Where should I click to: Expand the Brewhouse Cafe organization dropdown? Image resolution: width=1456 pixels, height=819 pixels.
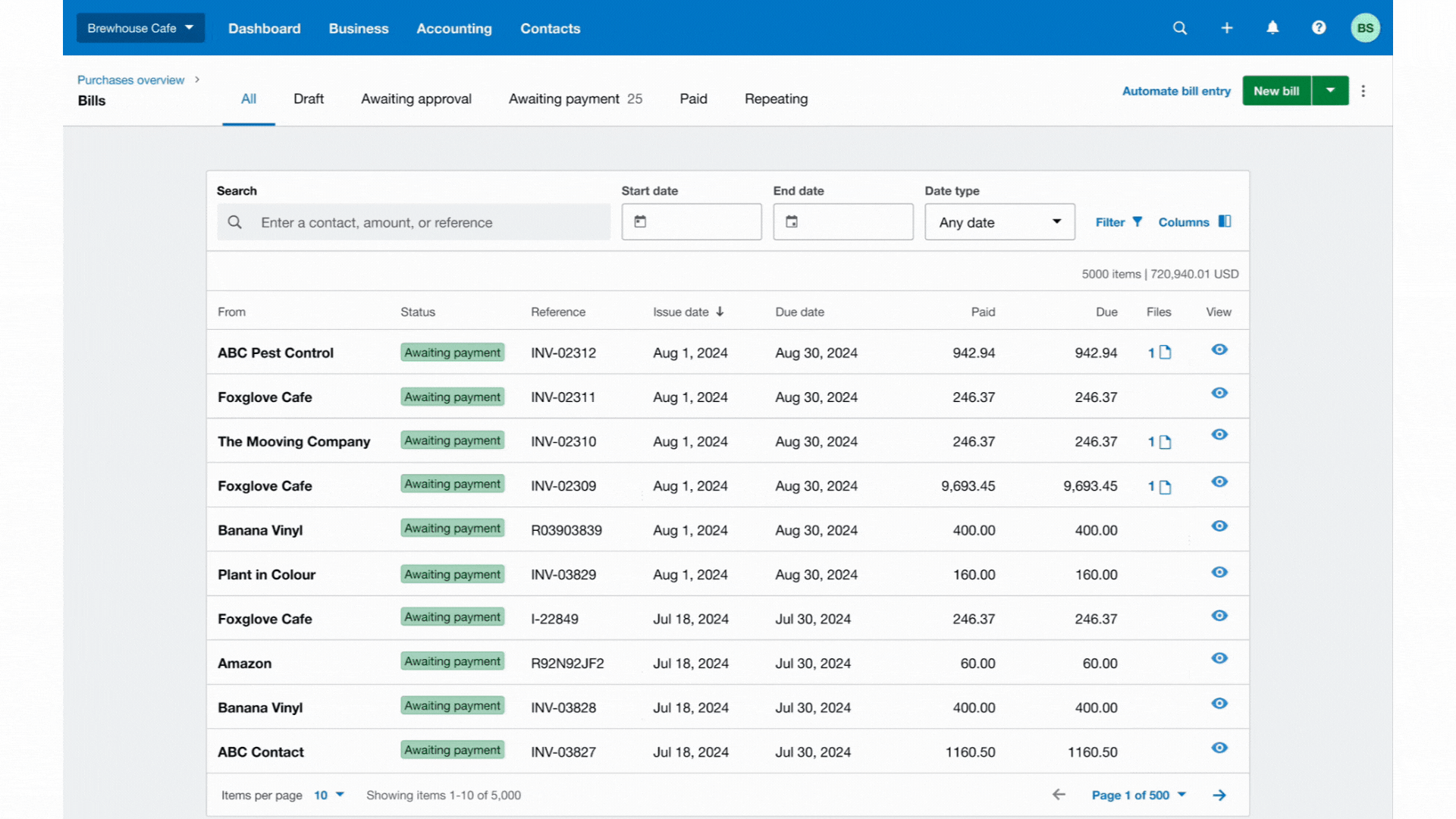coord(140,28)
